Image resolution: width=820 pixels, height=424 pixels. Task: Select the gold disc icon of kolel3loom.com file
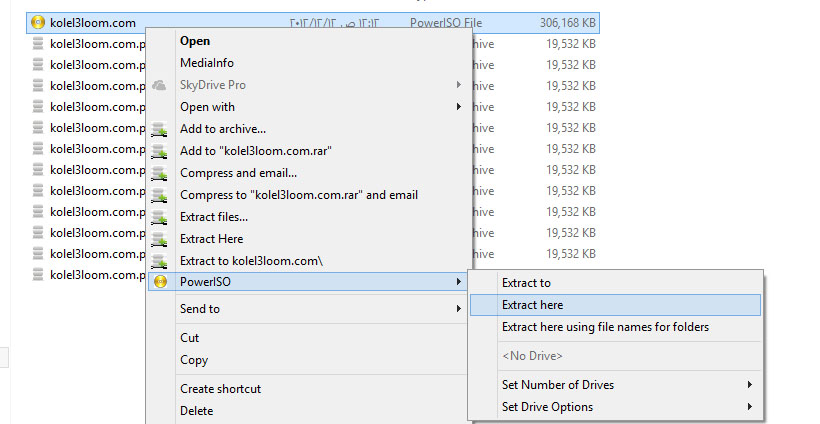(38, 22)
